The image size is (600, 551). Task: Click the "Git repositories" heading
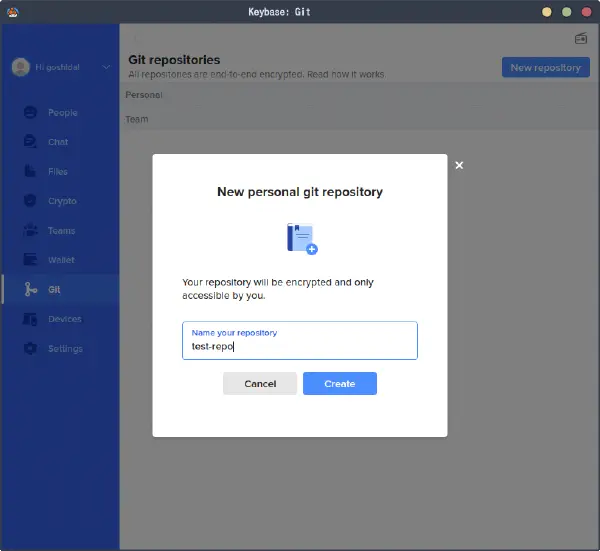[174, 60]
